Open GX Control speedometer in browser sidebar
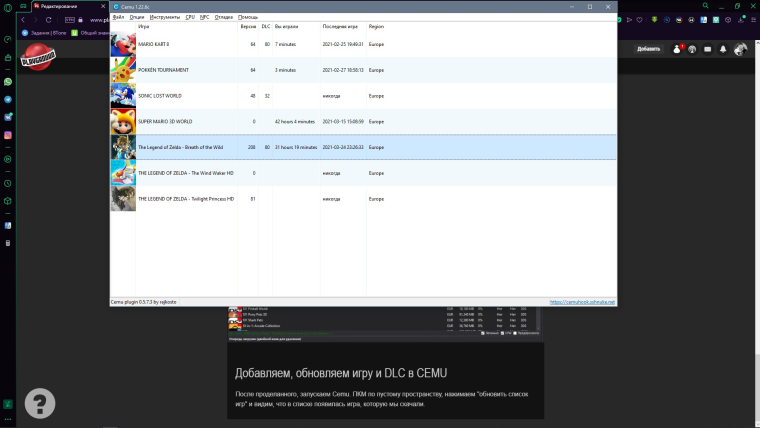Viewport: 760px width, 428px height. coord(8,40)
